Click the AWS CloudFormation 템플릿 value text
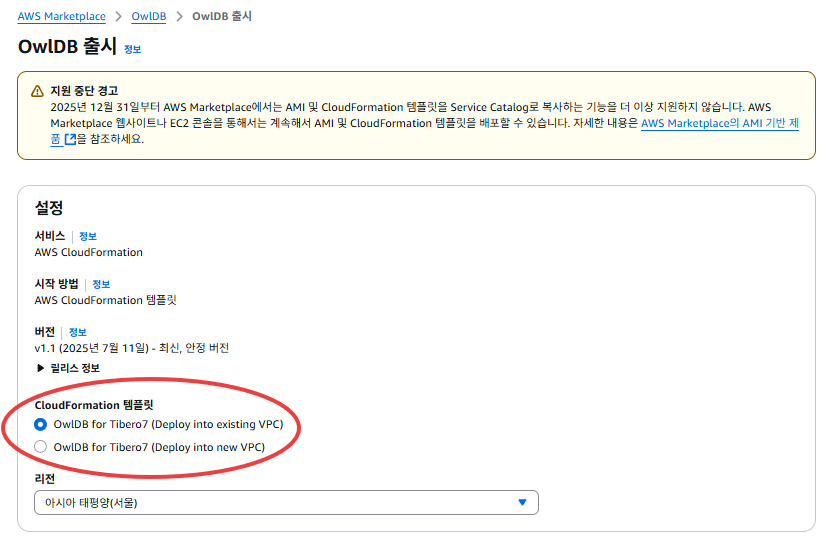 pos(105,300)
